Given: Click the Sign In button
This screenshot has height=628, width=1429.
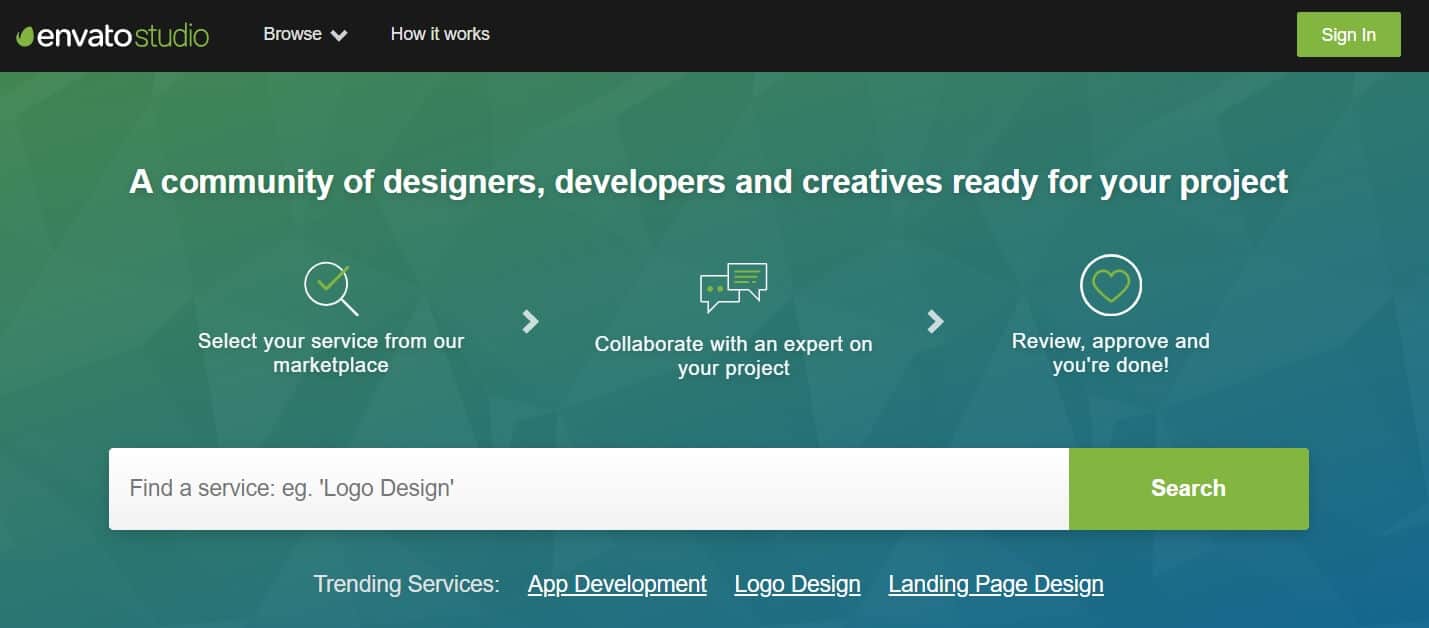Looking at the screenshot, I should [x=1348, y=34].
